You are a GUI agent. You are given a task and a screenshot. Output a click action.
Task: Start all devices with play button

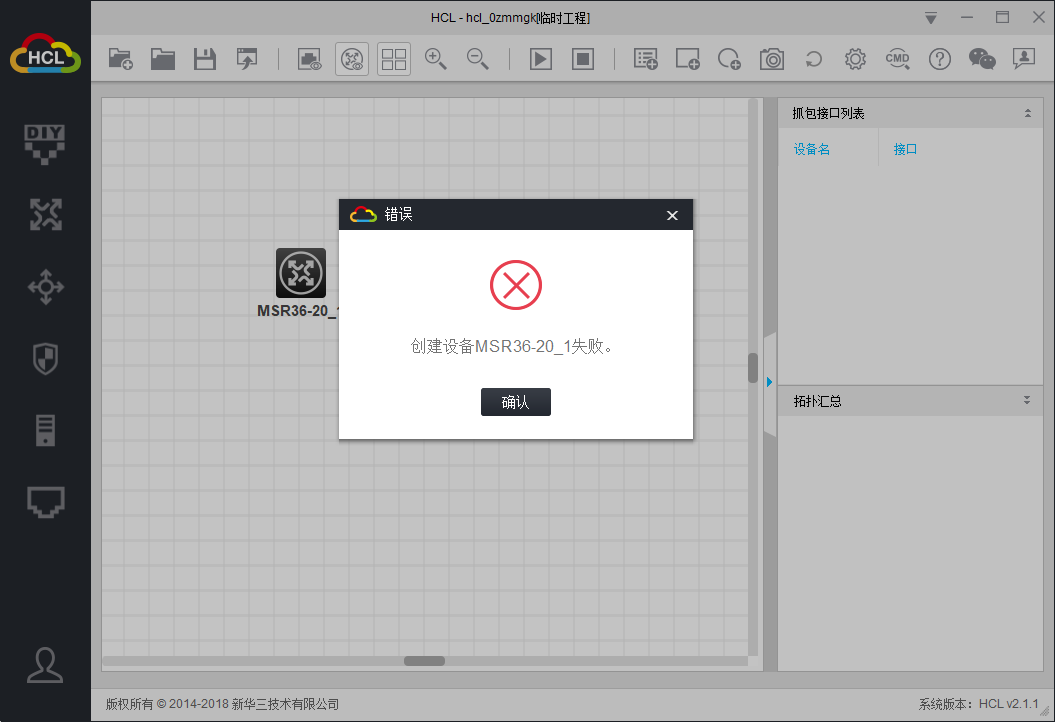coord(540,59)
